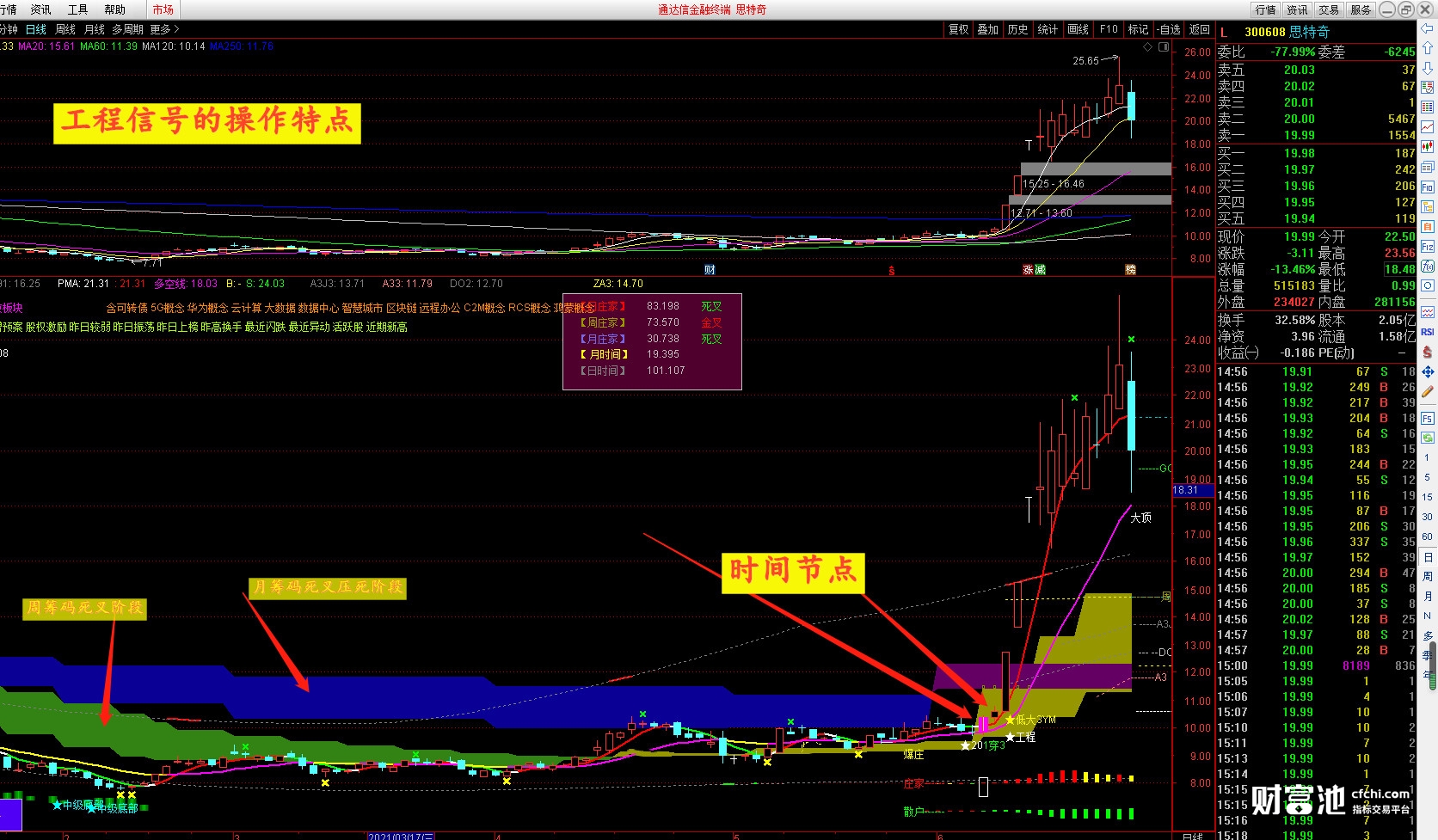
Task: Click the 叠加 overlay button
Action: tap(988, 29)
